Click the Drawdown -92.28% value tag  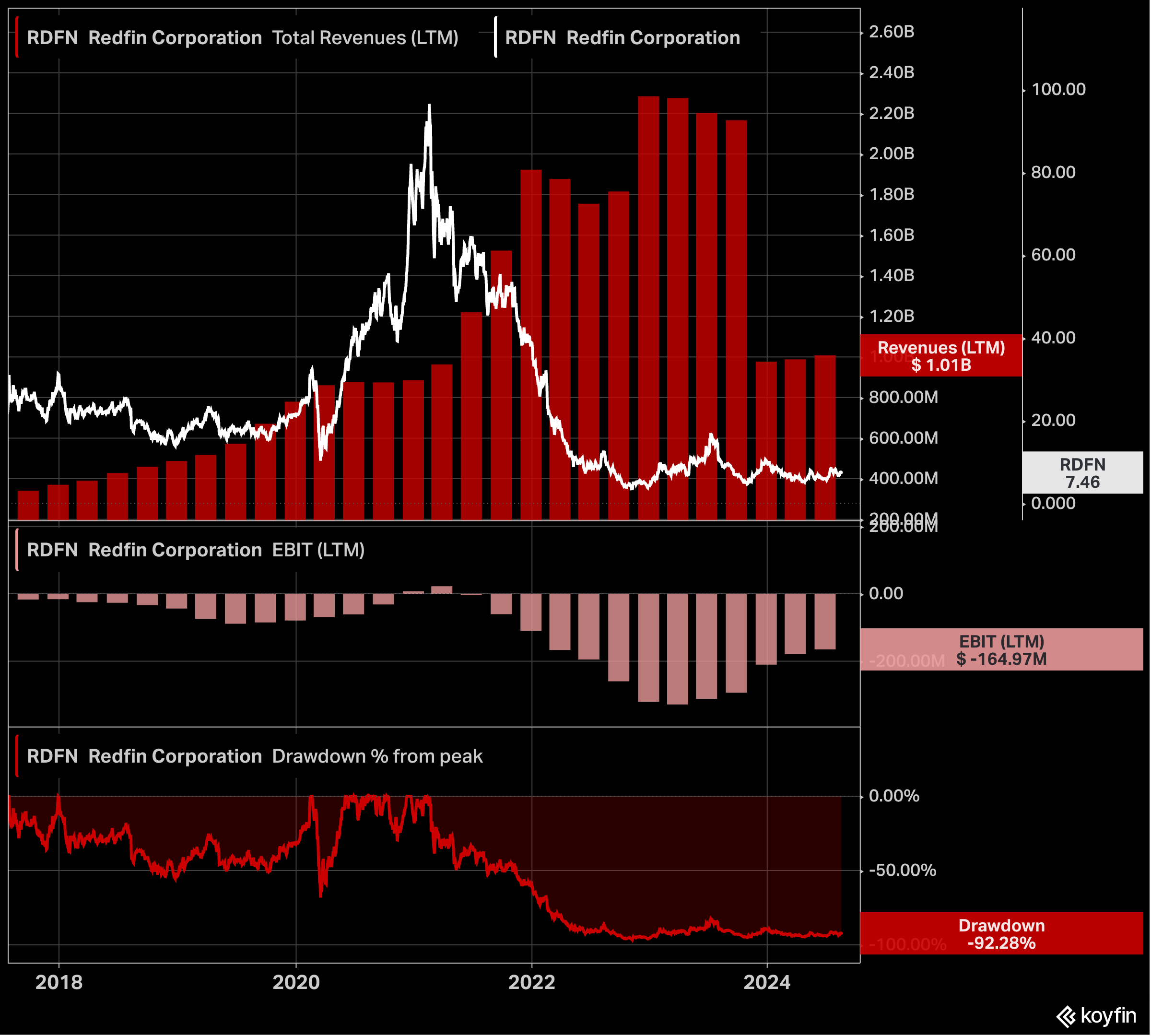coord(1001,933)
